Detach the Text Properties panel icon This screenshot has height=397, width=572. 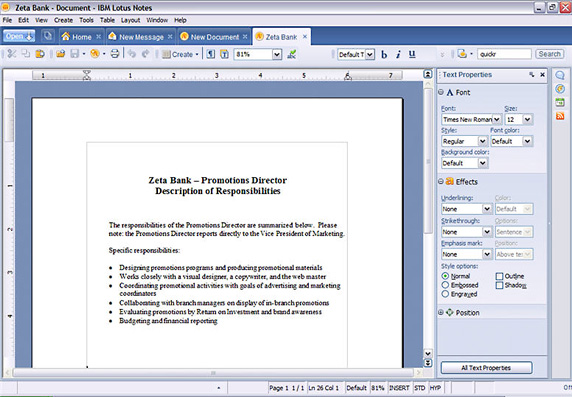pyautogui.click(x=532, y=74)
